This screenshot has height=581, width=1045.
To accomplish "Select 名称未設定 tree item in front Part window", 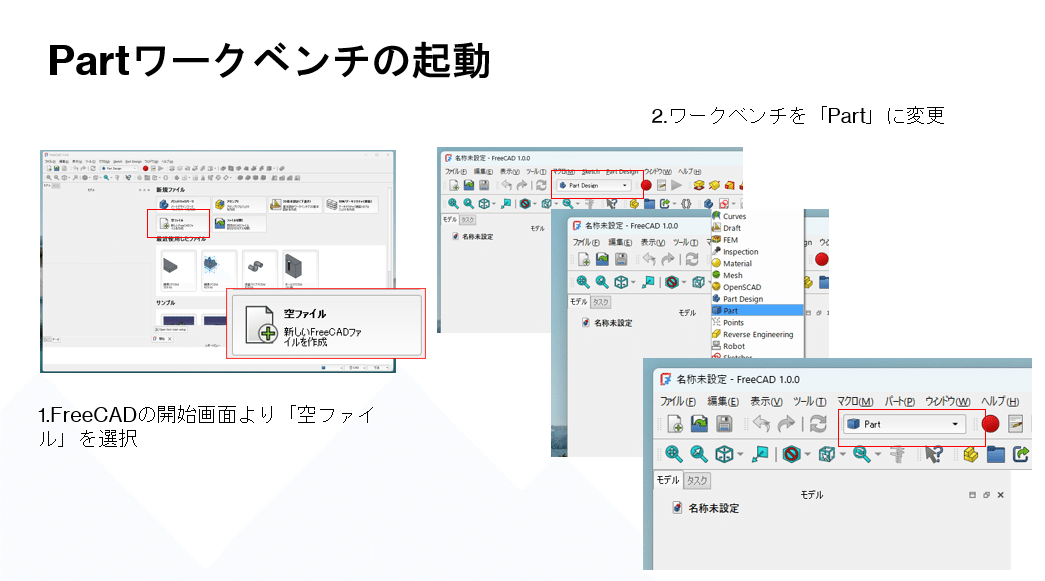I will click(706, 508).
